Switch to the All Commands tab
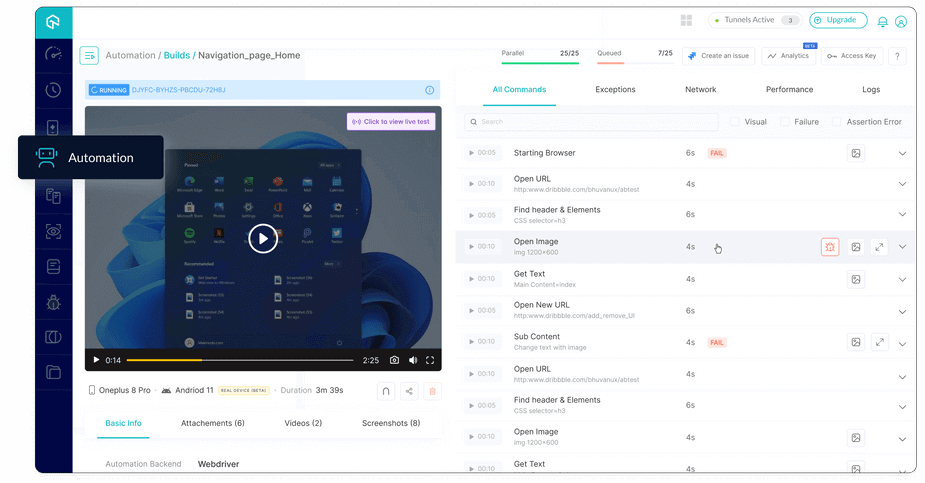925x483 pixels. tap(519, 90)
